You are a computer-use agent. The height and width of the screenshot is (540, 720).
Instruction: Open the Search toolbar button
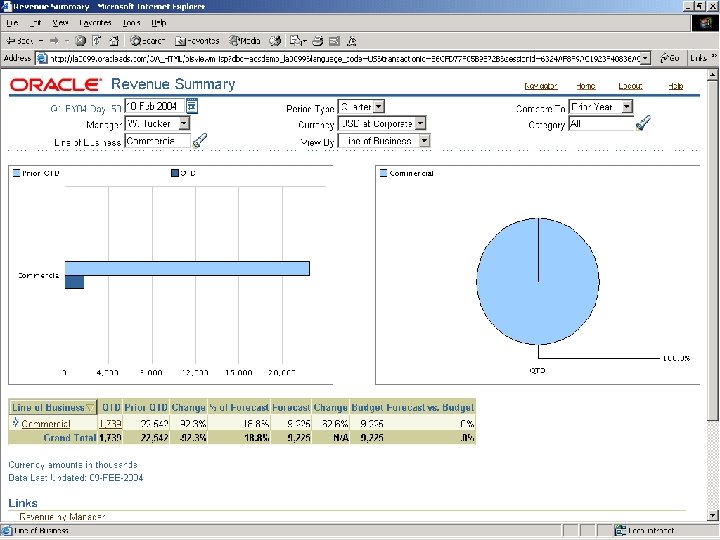pos(147,41)
